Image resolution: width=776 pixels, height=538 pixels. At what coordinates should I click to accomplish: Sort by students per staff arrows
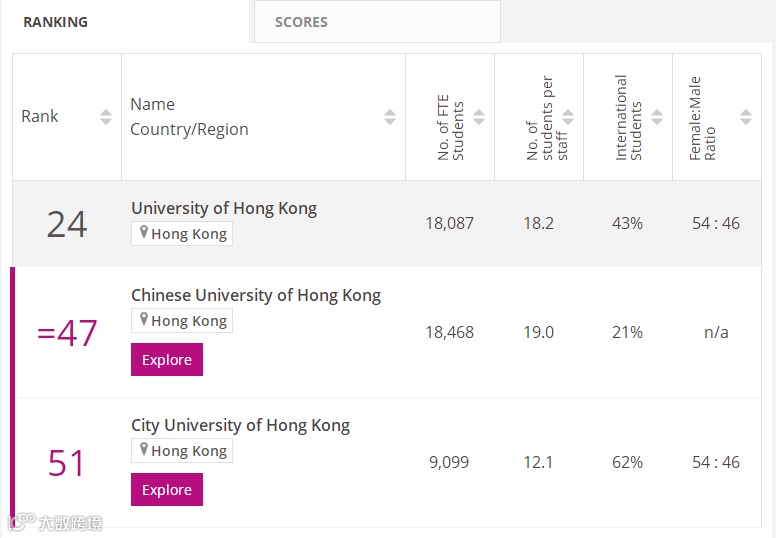pos(568,117)
